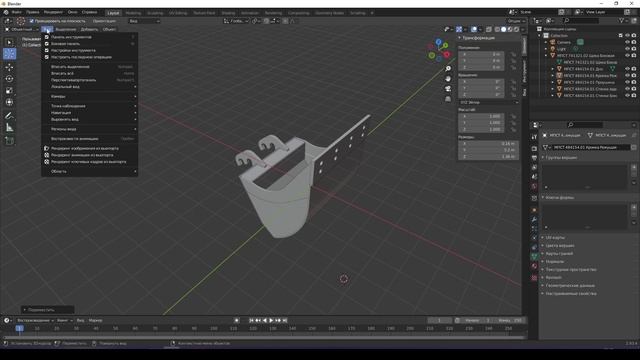Image resolution: width=640 pixels, height=360 pixels.
Task: Uncheck Adjust Last Operation checkbox in View menu
Action: click(47, 57)
